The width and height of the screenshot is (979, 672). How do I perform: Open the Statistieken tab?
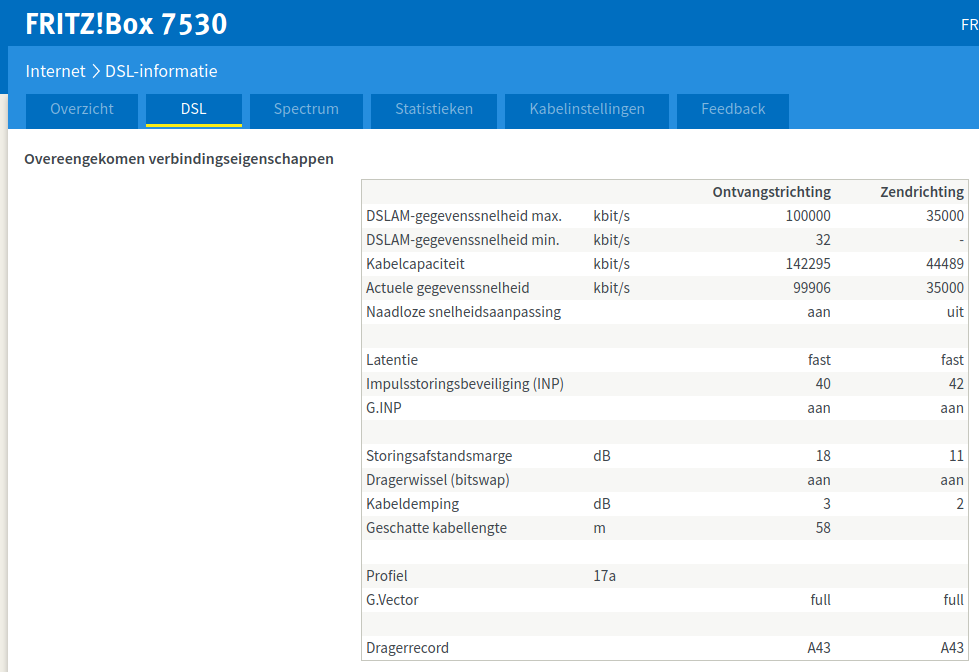point(433,109)
